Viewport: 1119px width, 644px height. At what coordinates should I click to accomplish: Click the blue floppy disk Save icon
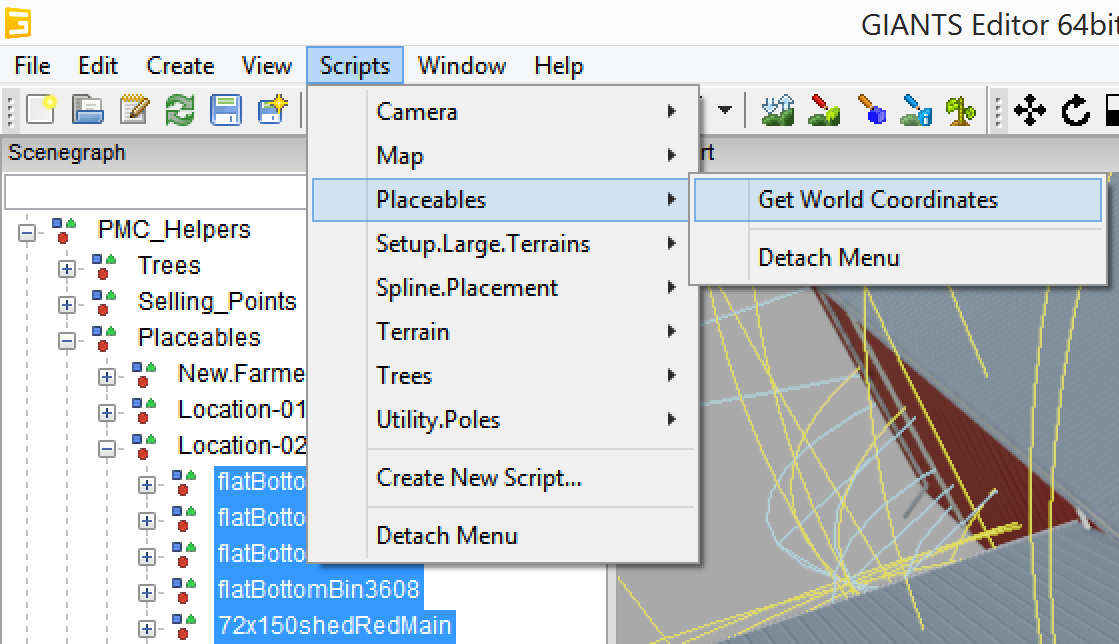[x=226, y=110]
